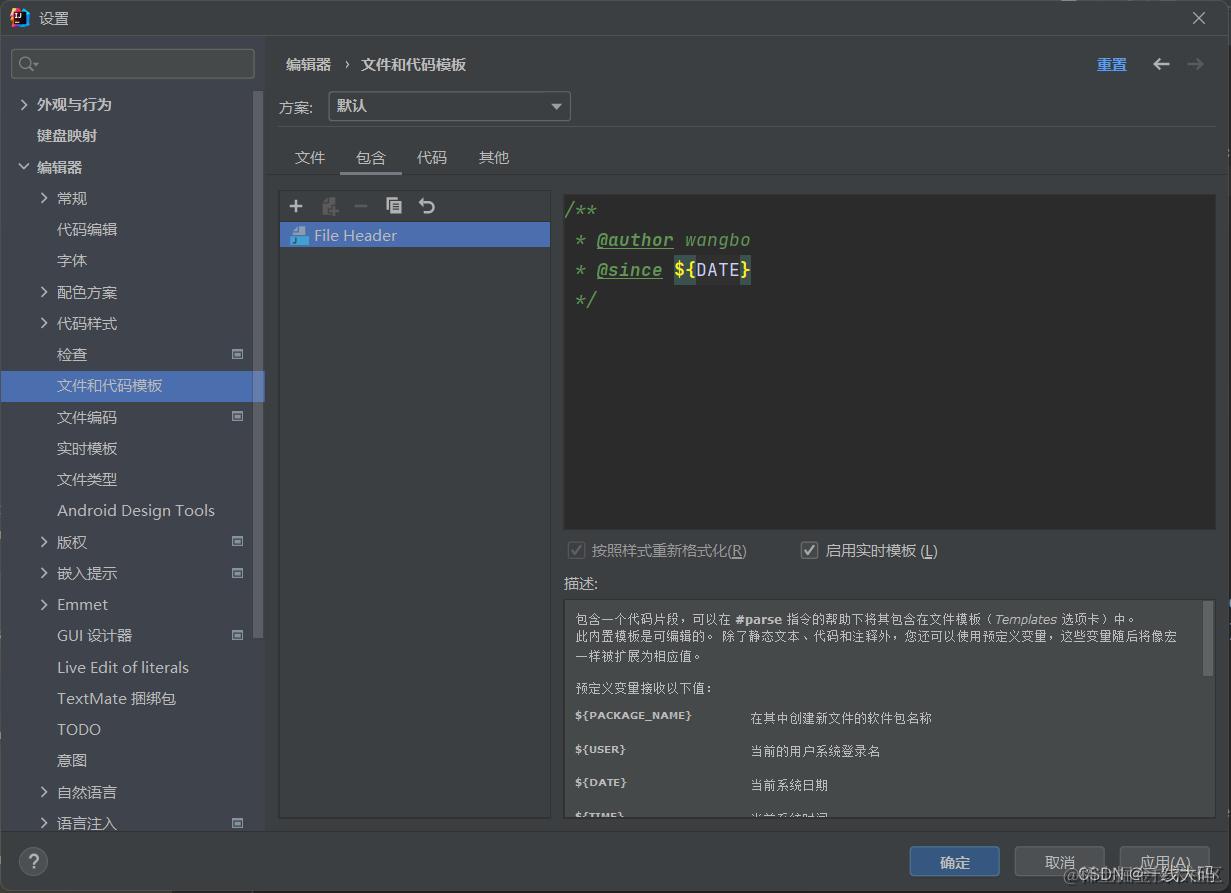Expand the 嵌入提示 tree node
Viewport: 1231px width, 893px height.
[x=44, y=573]
